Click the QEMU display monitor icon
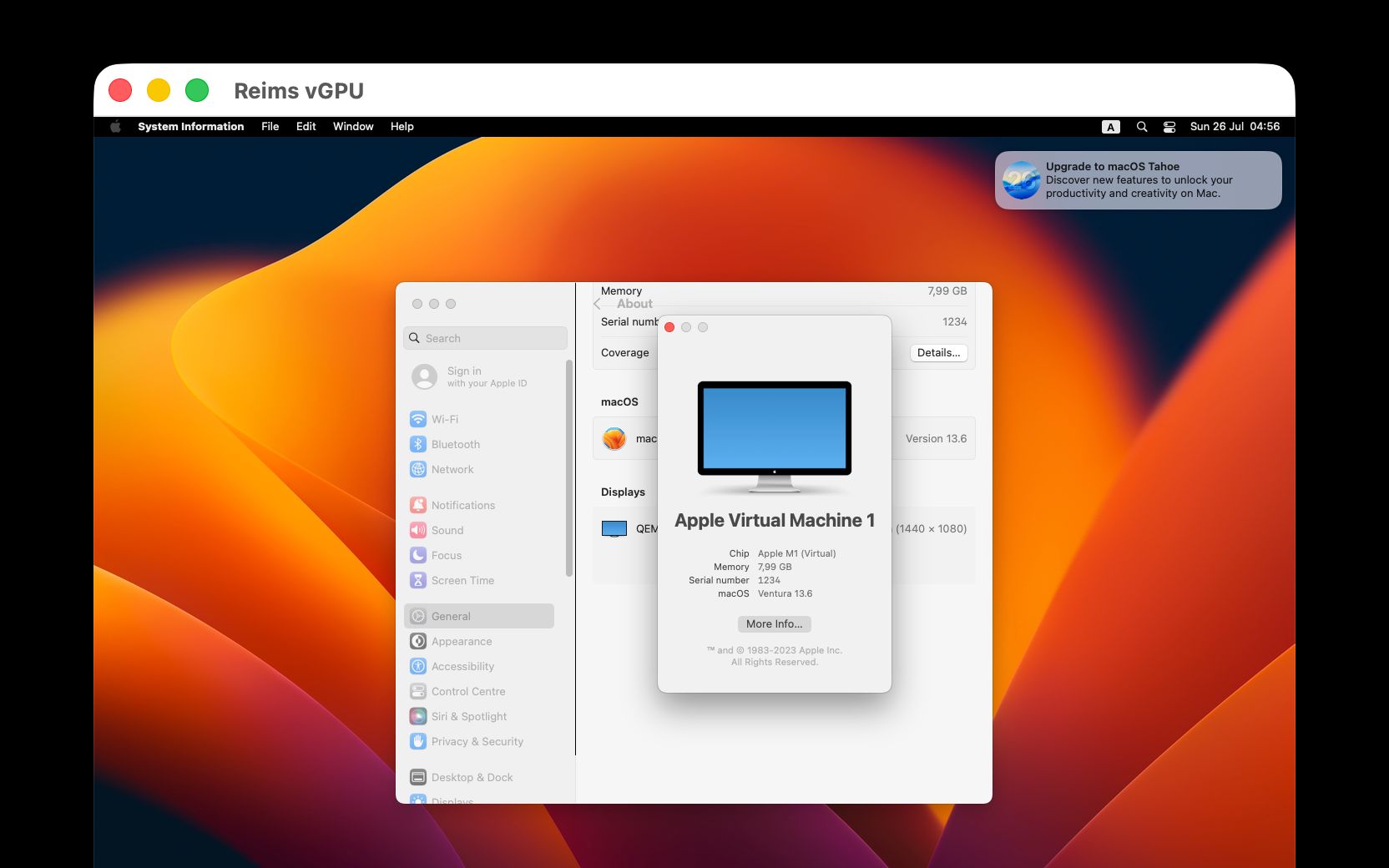The width and height of the screenshot is (1389, 868). click(614, 528)
